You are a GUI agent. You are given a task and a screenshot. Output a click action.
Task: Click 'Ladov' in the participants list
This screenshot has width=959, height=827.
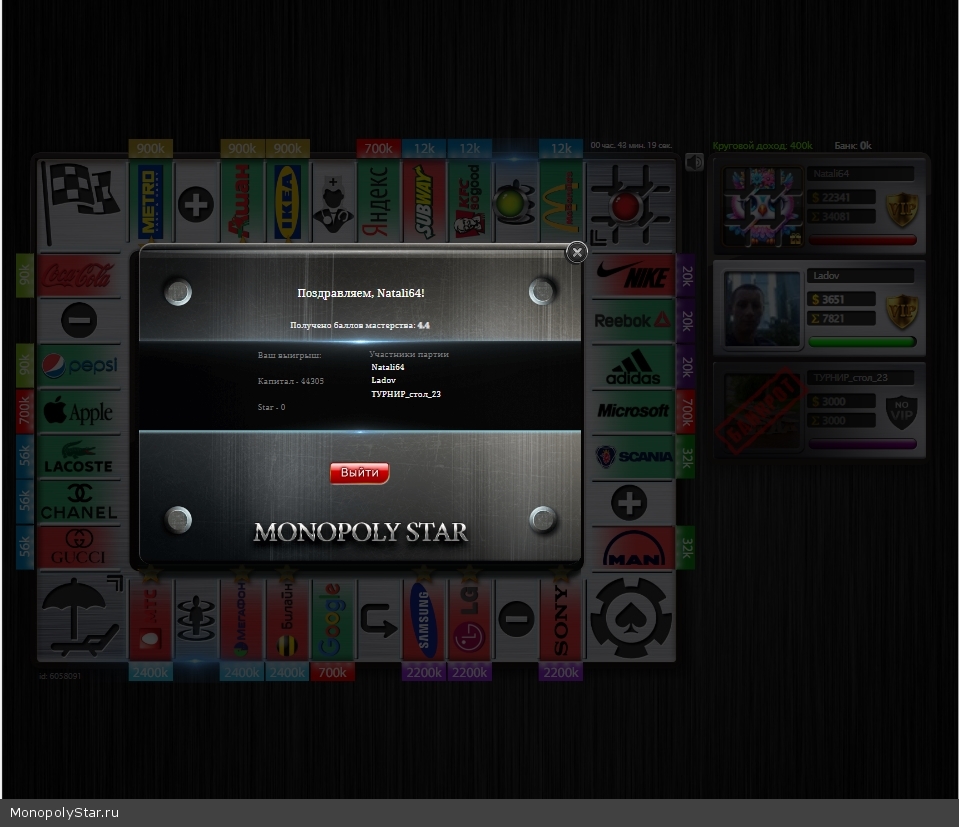tap(383, 380)
